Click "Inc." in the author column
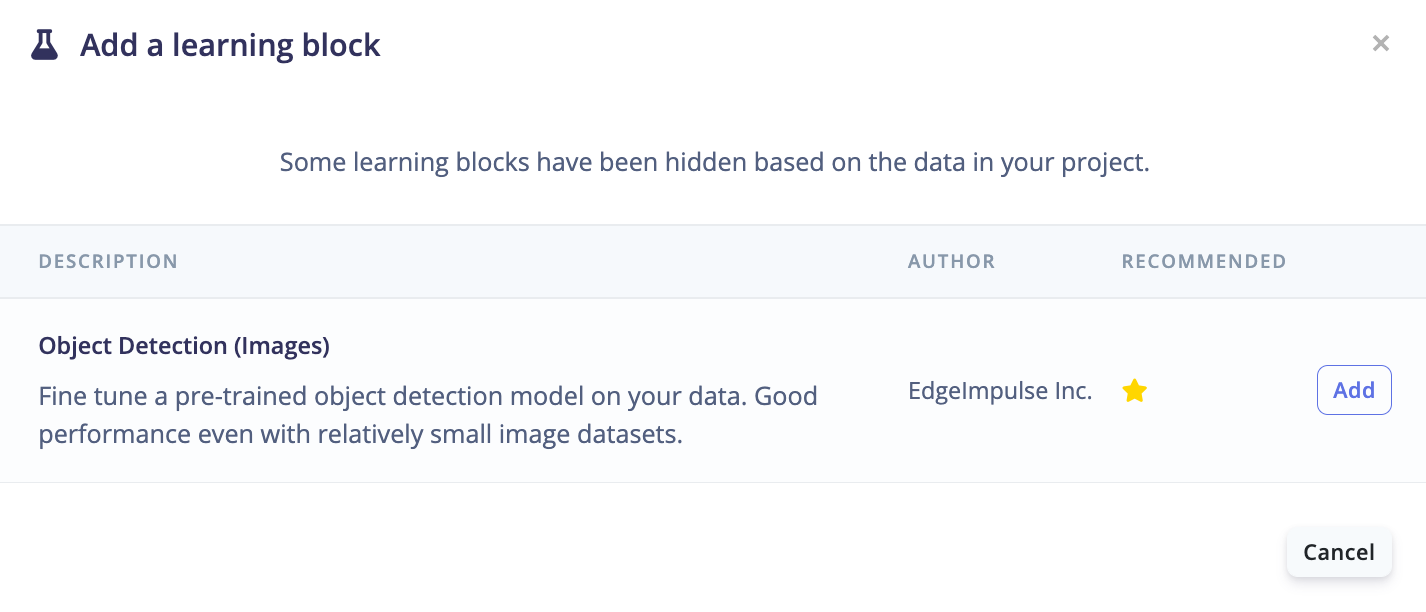Viewport: 1426px width, 612px height. tap(1071, 391)
